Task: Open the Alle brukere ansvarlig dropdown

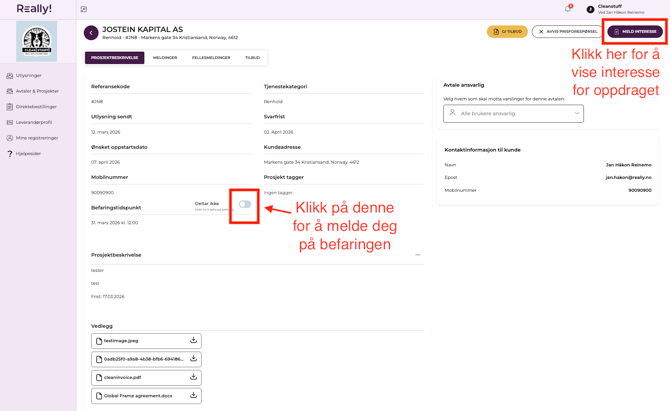Action: (x=513, y=113)
